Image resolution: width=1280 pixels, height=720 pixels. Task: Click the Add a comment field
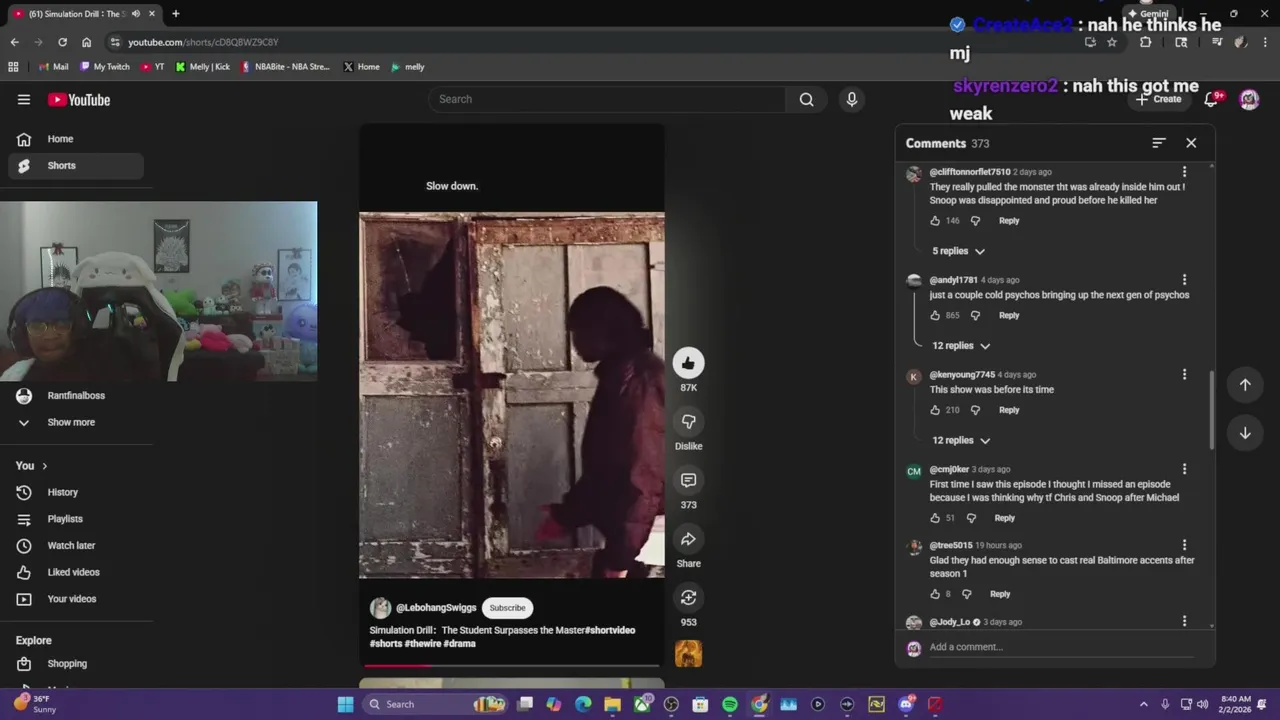[x=1060, y=647]
